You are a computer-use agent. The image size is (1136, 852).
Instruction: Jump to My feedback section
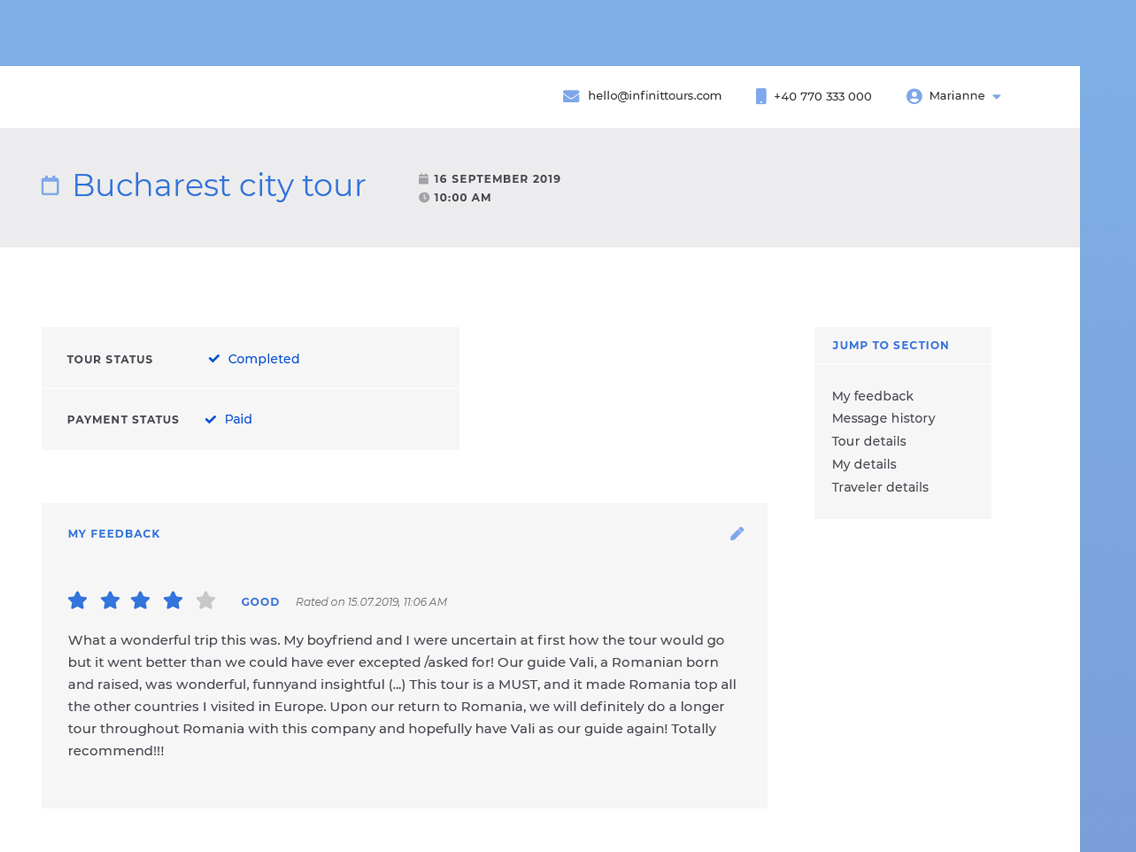pos(872,396)
